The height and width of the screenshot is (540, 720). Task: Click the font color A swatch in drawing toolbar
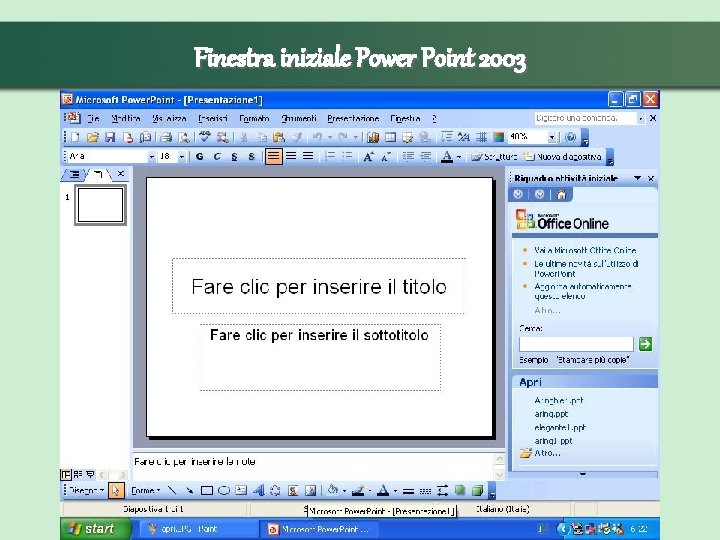point(382,491)
